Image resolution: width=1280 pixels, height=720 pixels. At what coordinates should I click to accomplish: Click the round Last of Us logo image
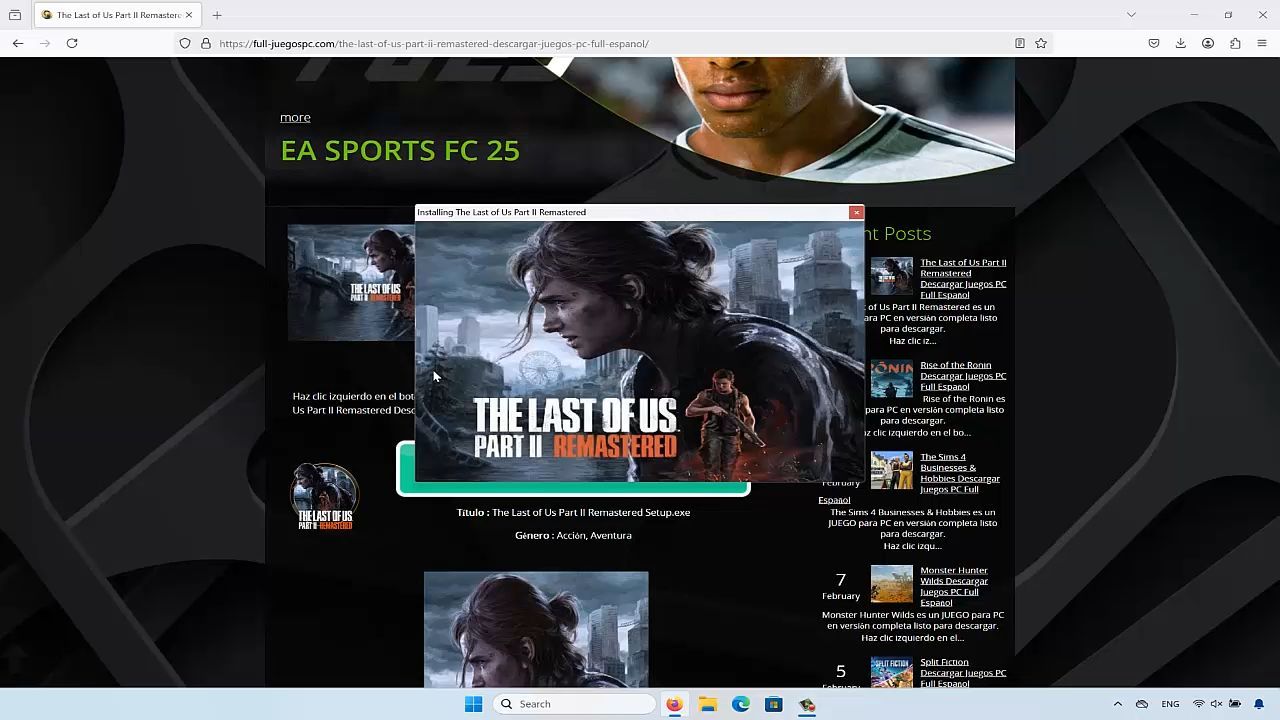click(324, 496)
